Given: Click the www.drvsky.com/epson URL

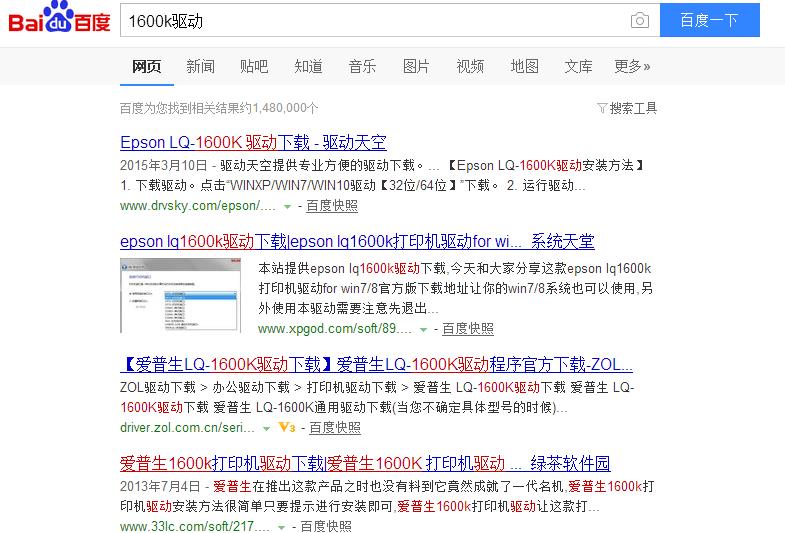Looking at the screenshot, I should (198, 206).
